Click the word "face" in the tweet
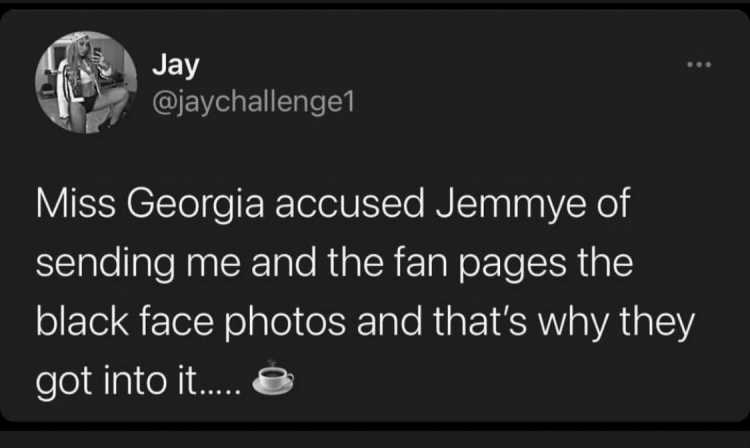The width and height of the screenshot is (750, 448). click(x=176, y=321)
